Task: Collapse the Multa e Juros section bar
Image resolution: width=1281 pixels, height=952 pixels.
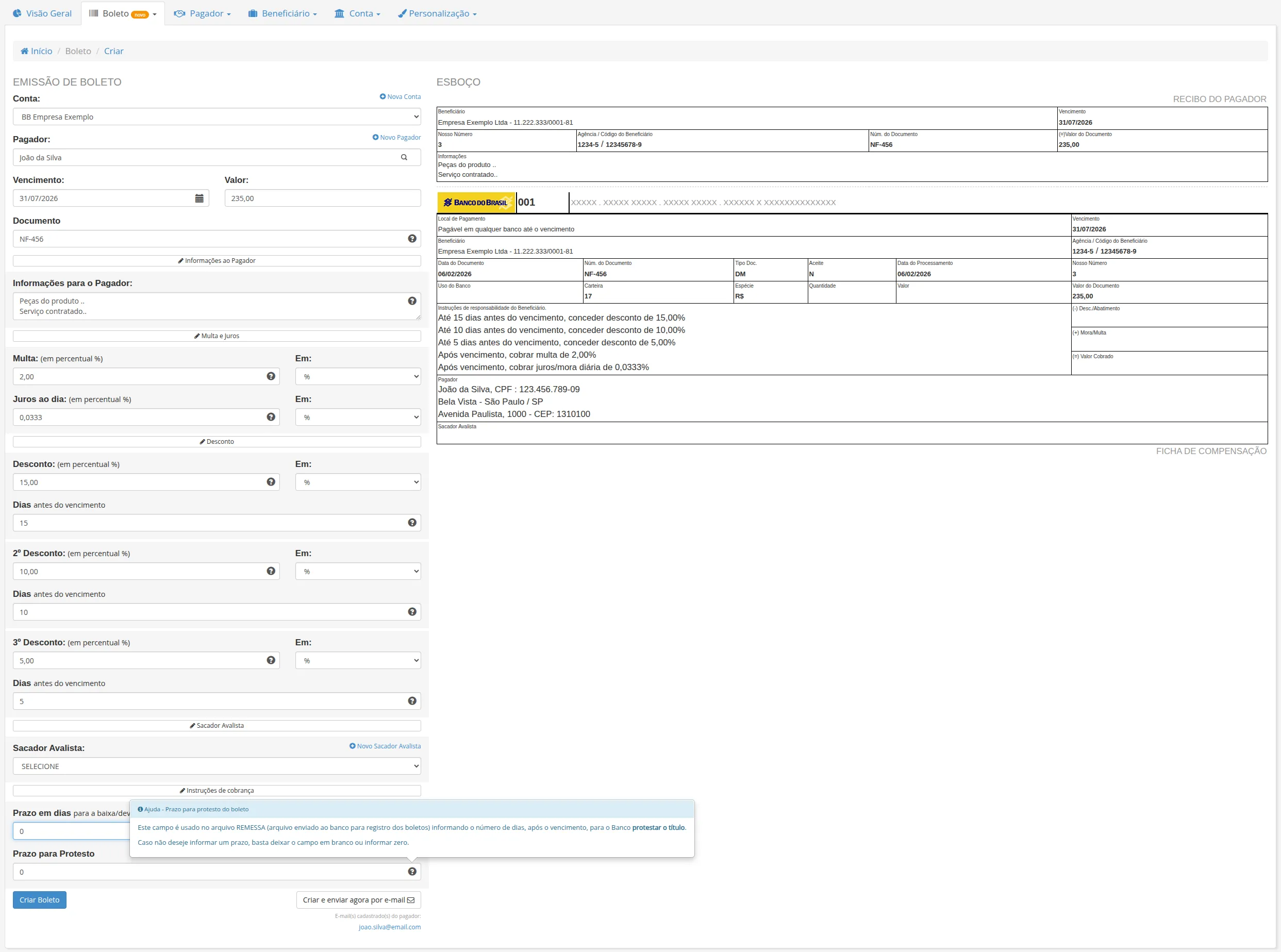Action: [x=217, y=336]
